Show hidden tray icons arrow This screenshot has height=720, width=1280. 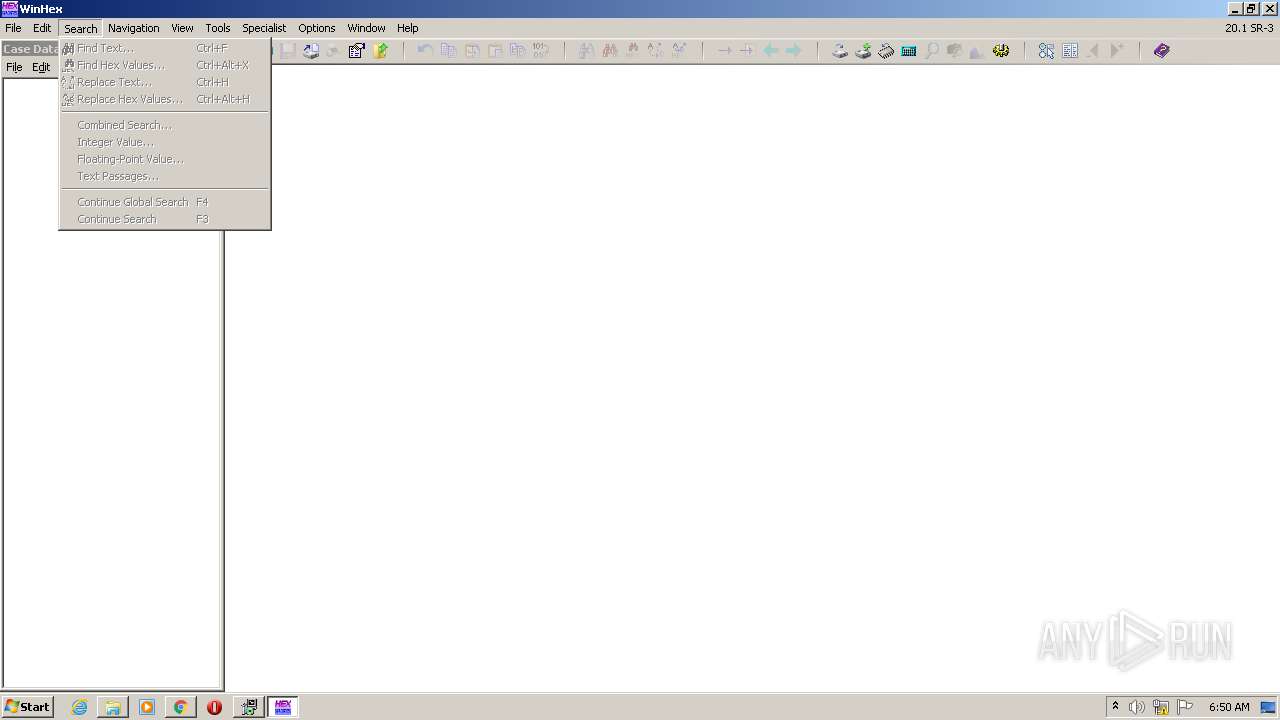pyautogui.click(x=1115, y=707)
